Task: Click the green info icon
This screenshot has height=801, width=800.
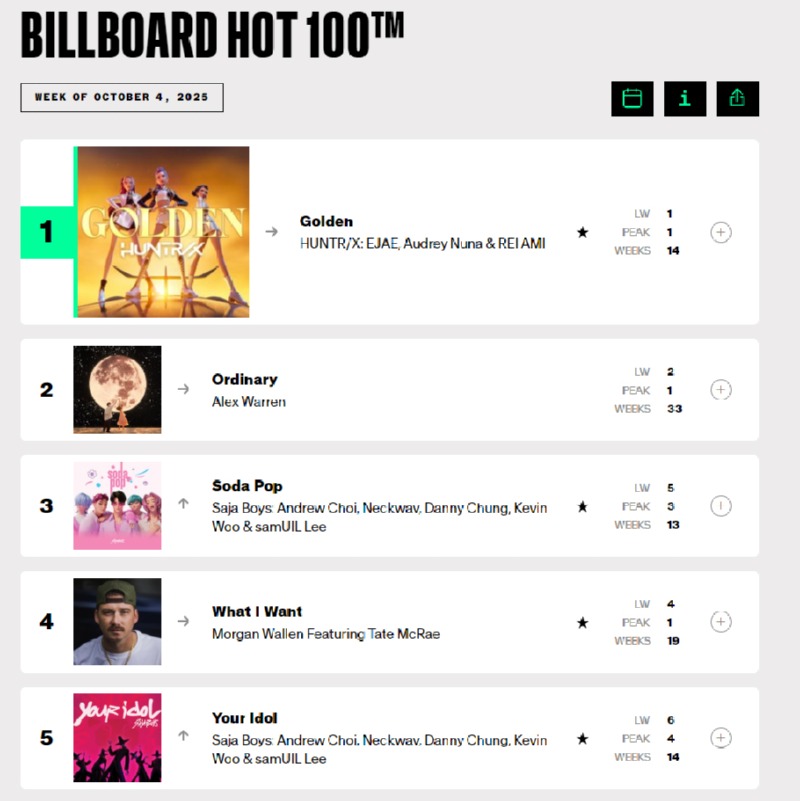Action: (685, 98)
